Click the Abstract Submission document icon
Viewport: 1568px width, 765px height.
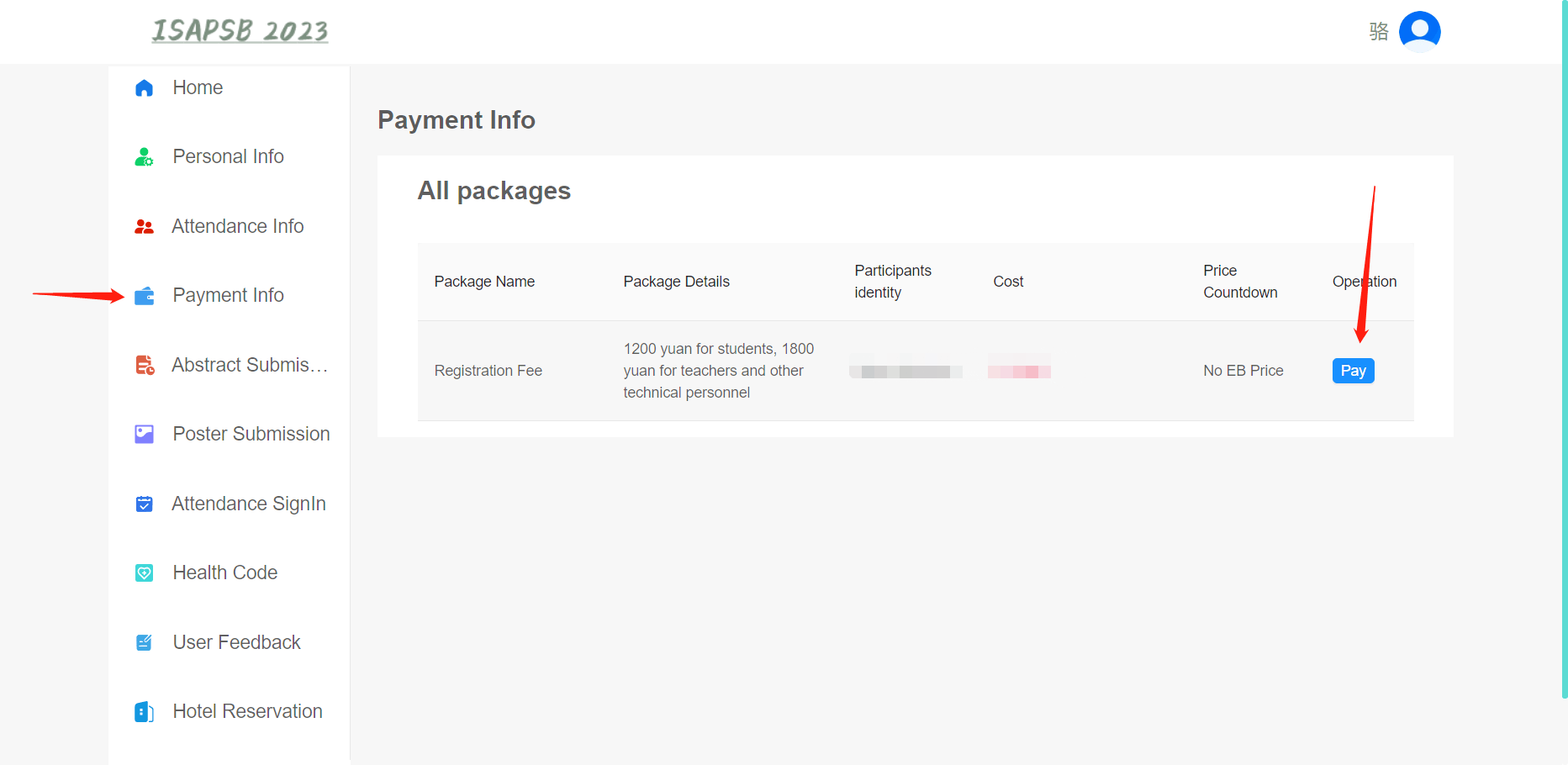(145, 365)
